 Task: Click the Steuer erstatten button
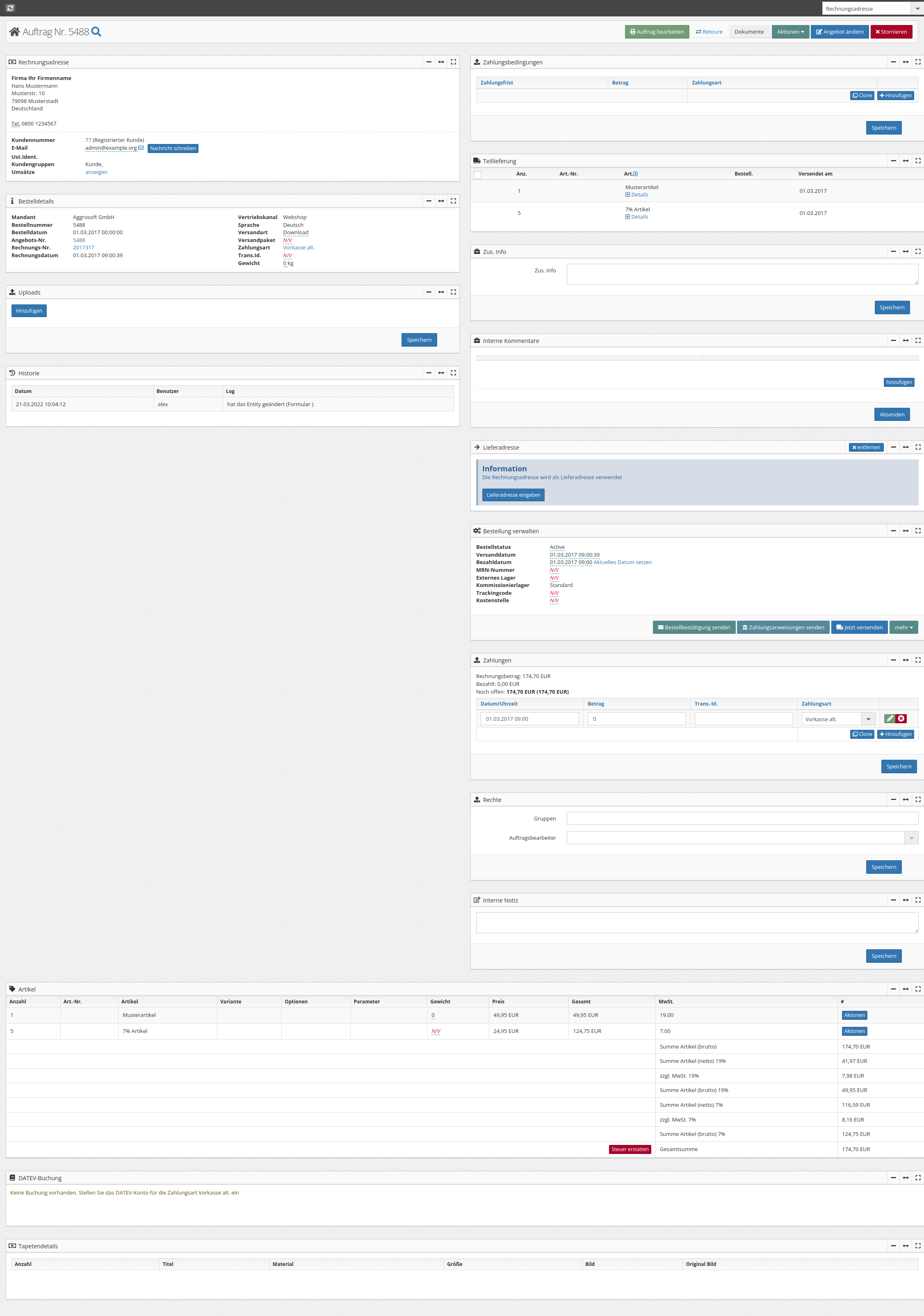pyautogui.click(x=630, y=1149)
